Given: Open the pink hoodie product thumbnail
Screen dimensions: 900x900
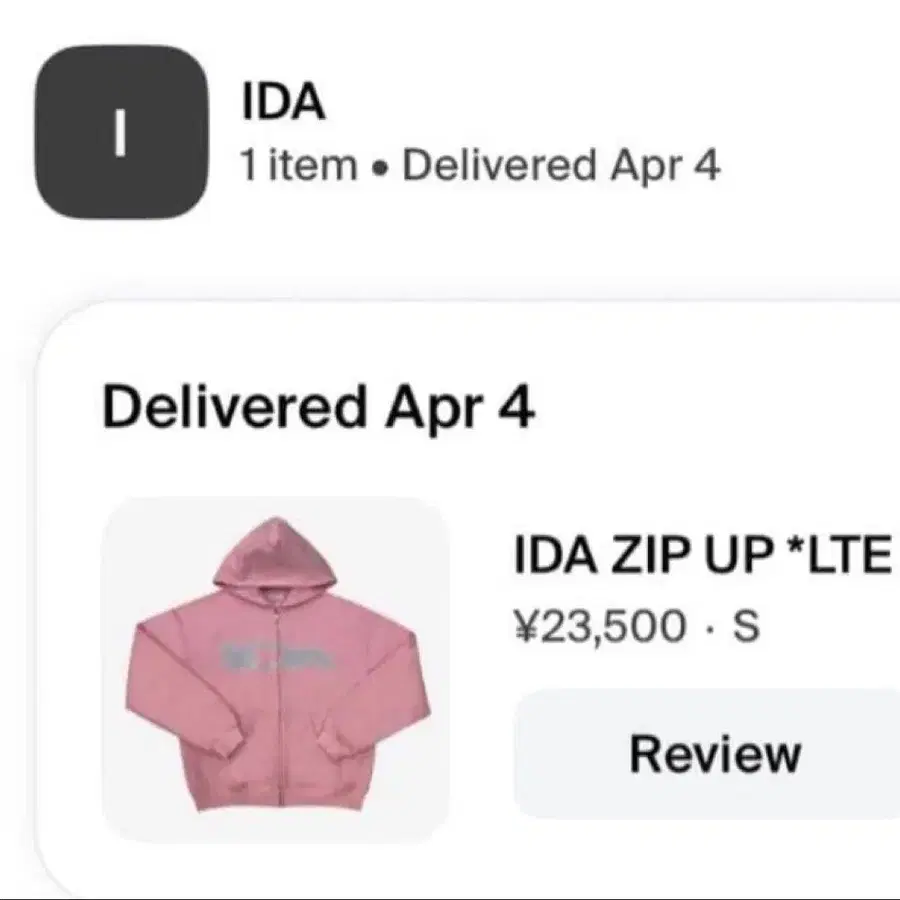Looking at the screenshot, I should click(275, 670).
